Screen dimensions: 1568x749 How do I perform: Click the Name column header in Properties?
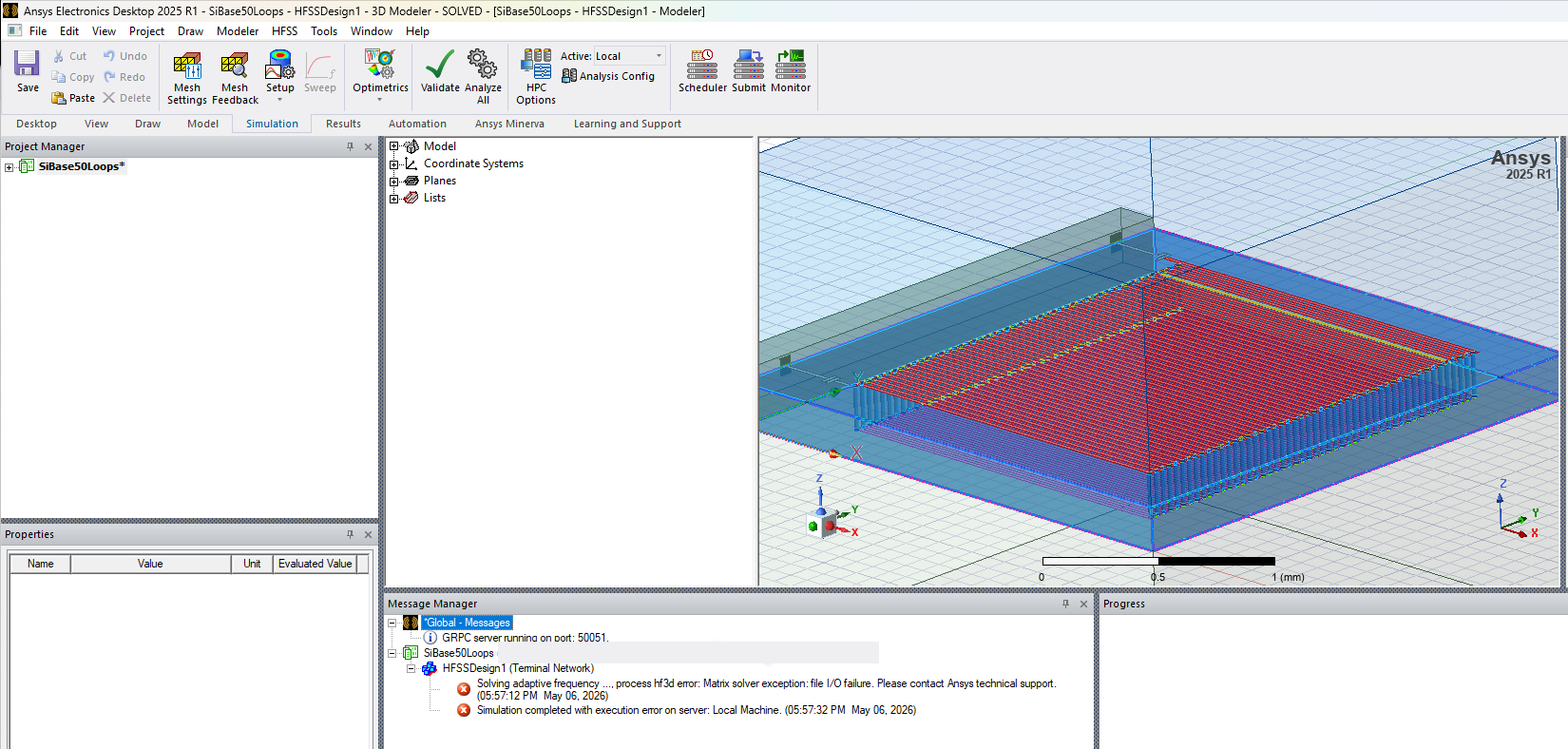click(x=41, y=564)
